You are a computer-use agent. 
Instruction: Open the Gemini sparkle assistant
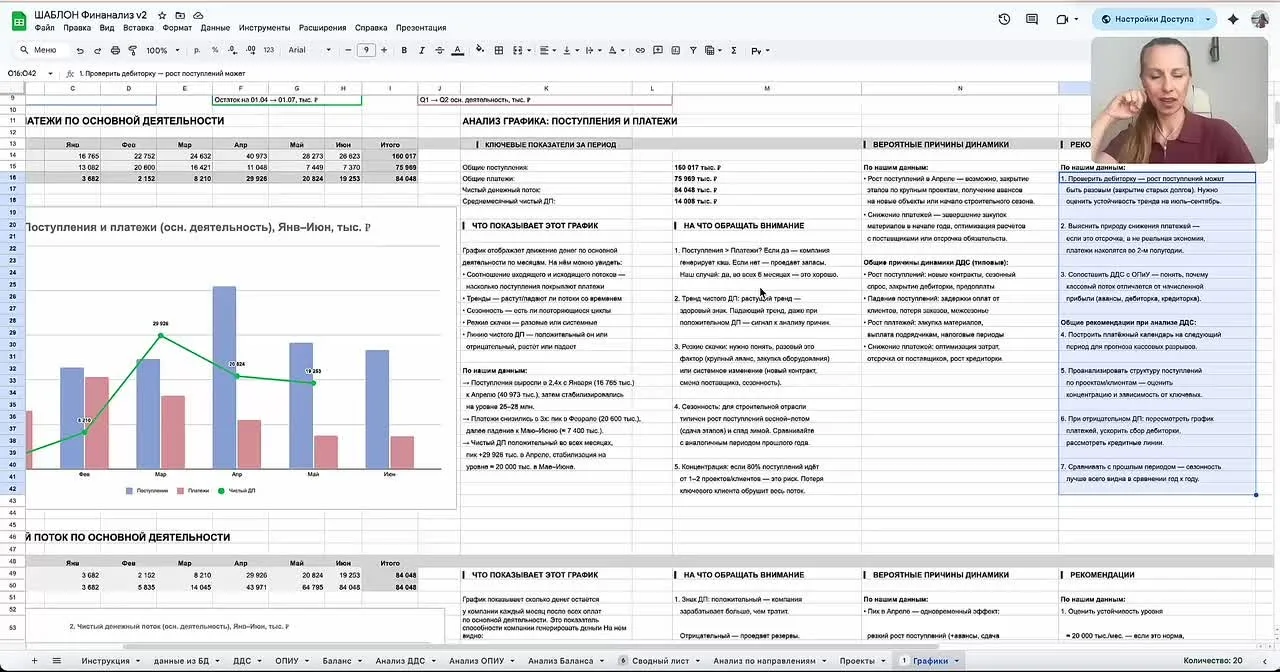pos(1232,19)
